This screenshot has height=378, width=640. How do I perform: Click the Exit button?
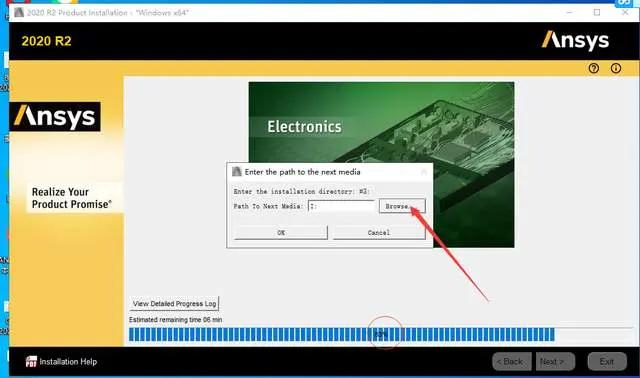(x=607, y=361)
